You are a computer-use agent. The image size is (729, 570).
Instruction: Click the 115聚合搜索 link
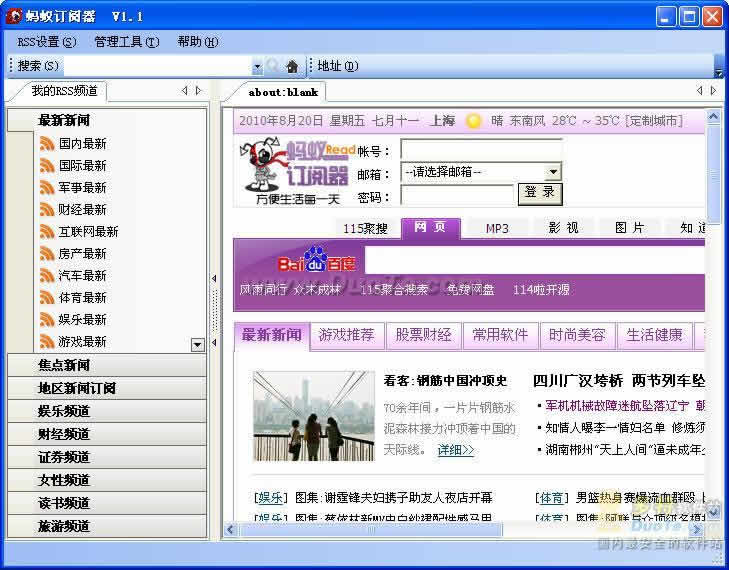coord(394,290)
